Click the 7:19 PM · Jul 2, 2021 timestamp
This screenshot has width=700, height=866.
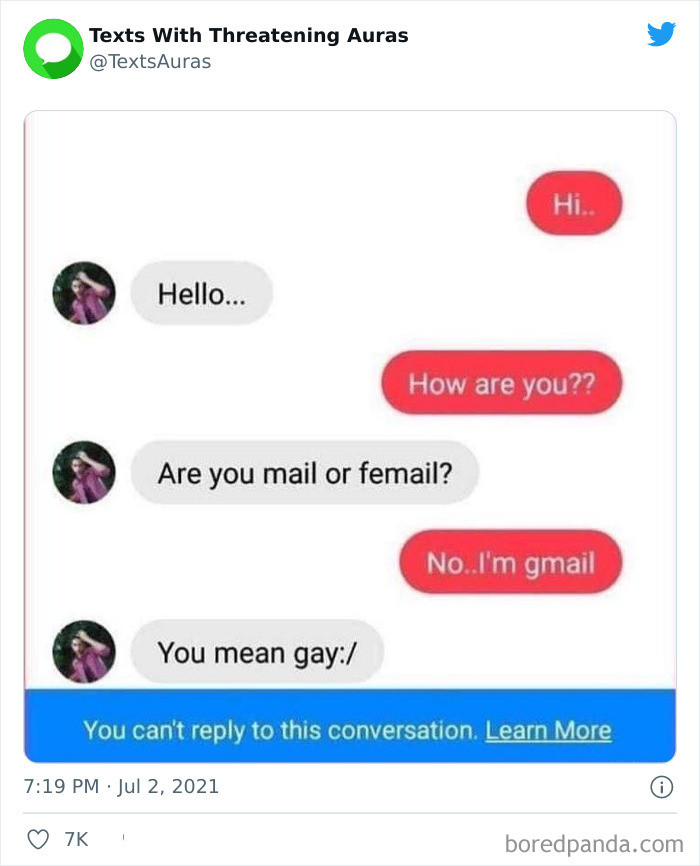pos(121,786)
